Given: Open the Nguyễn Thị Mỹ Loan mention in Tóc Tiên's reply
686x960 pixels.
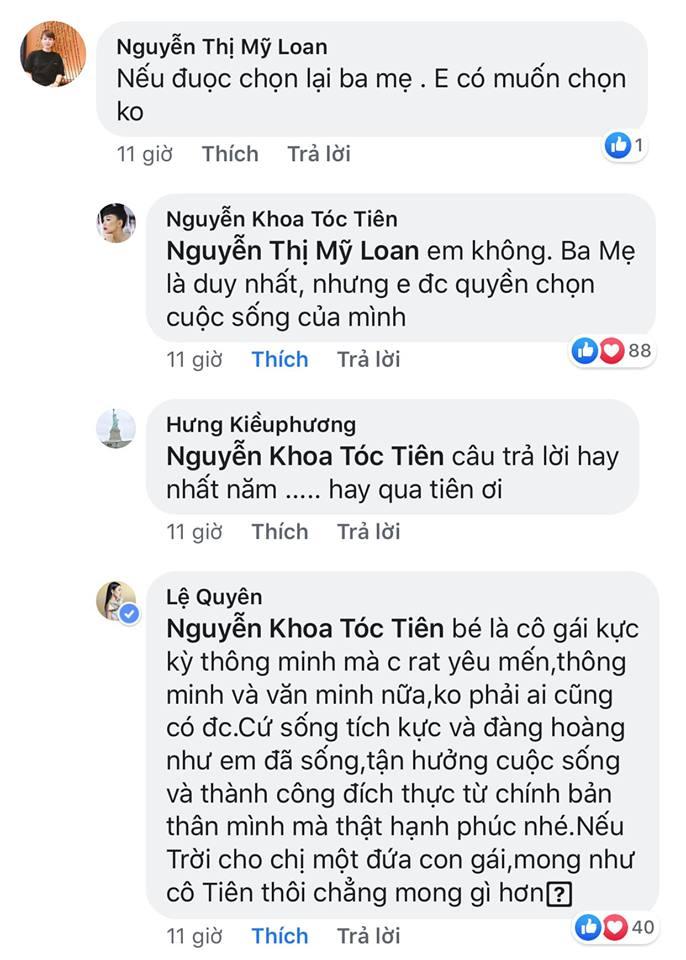Looking at the screenshot, I should point(290,251).
